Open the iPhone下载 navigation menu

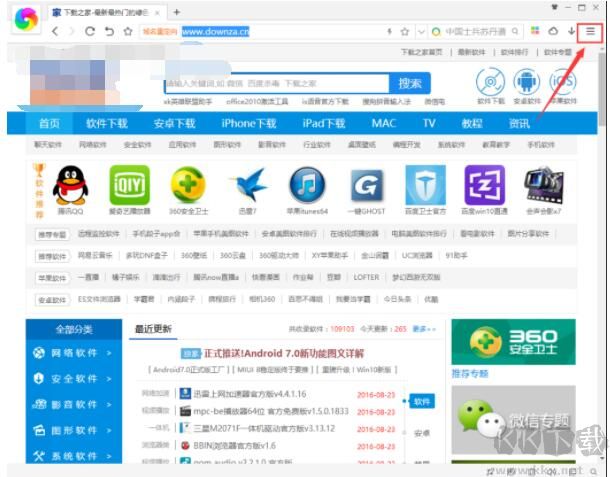point(249,123)
